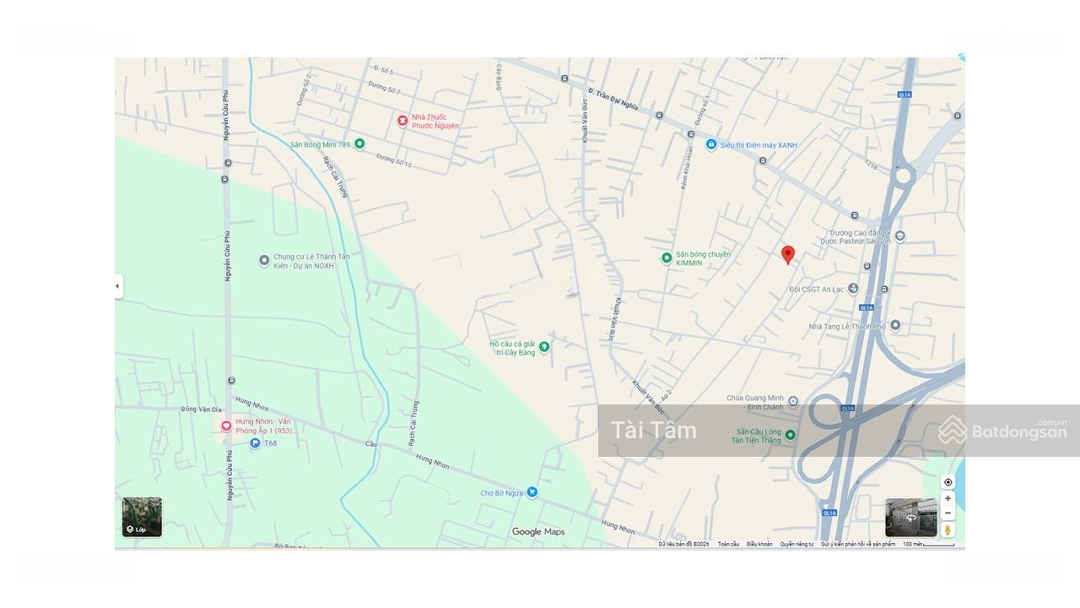Viewport: 1080px width, 608px height.
Task: Center map on my location
Action: pos(948,482)
